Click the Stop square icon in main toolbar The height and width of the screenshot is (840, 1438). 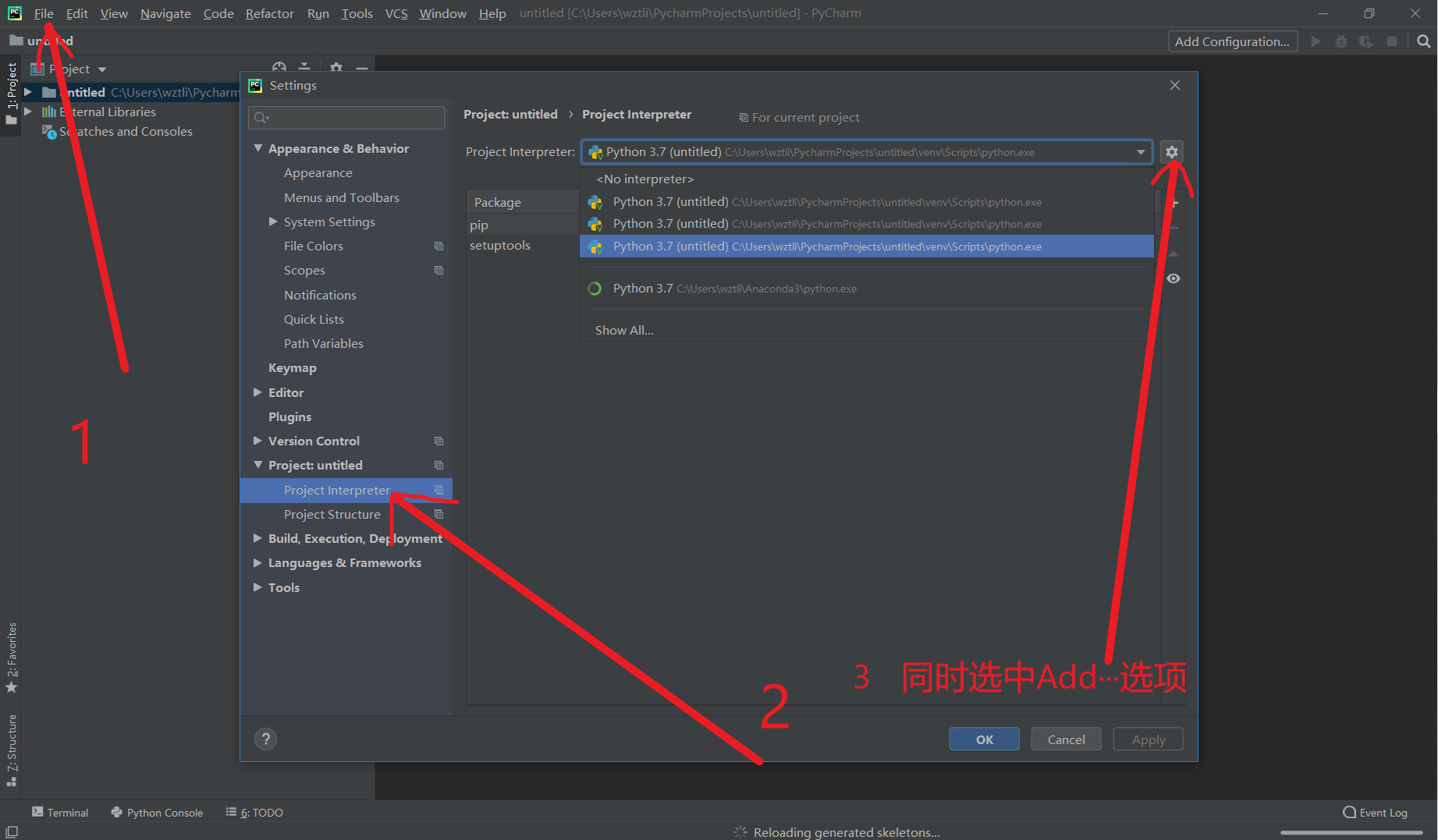click(x=1392, y=41)
